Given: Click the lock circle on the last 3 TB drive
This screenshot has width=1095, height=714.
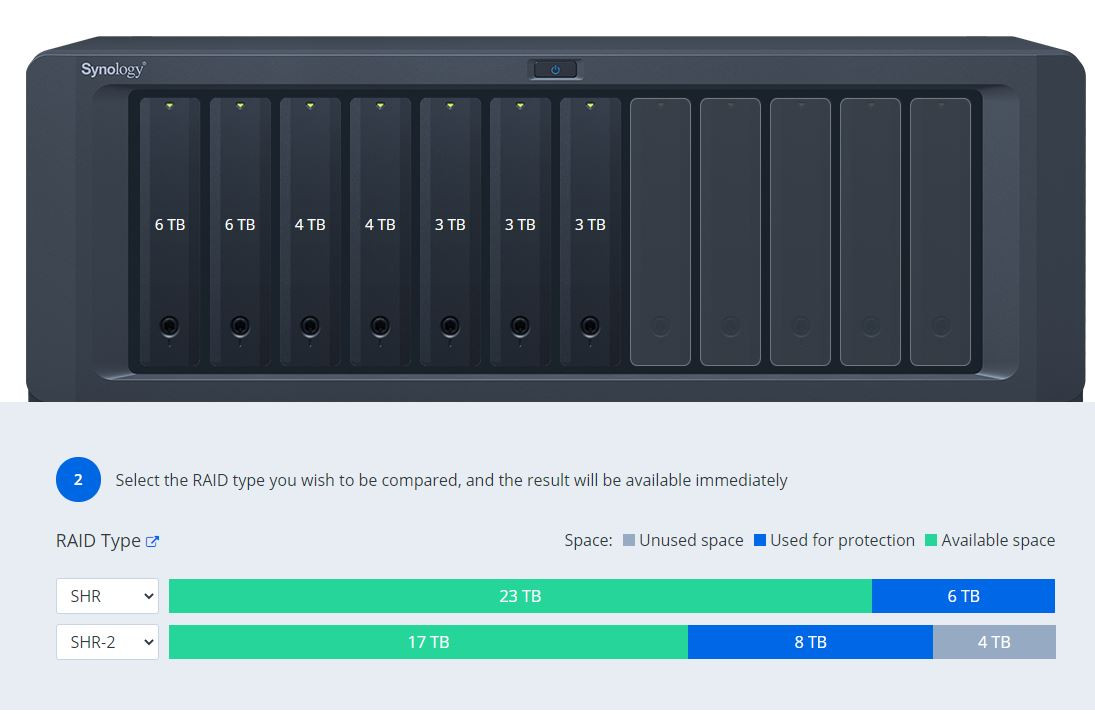Looking at the screenshot, I should point(590,326).
